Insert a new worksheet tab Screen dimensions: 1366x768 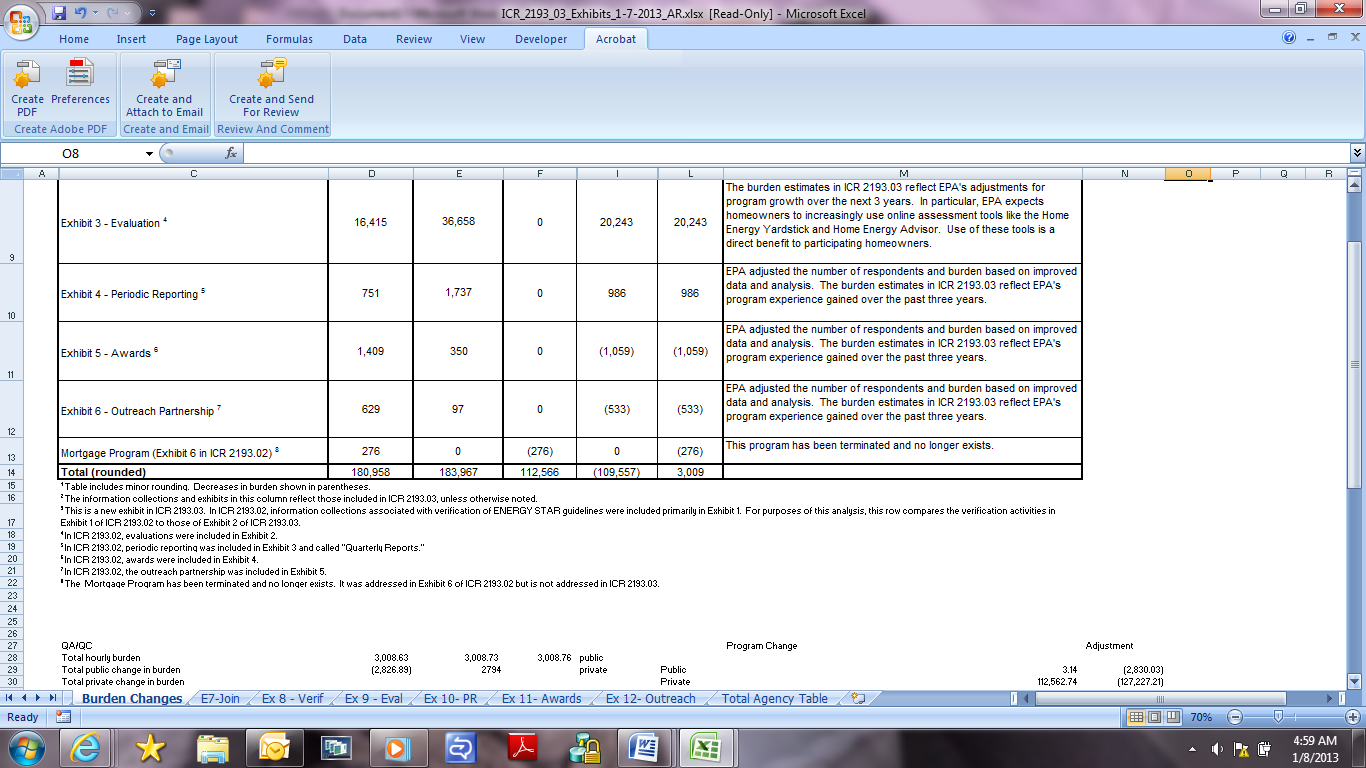(x=857, y=699)
